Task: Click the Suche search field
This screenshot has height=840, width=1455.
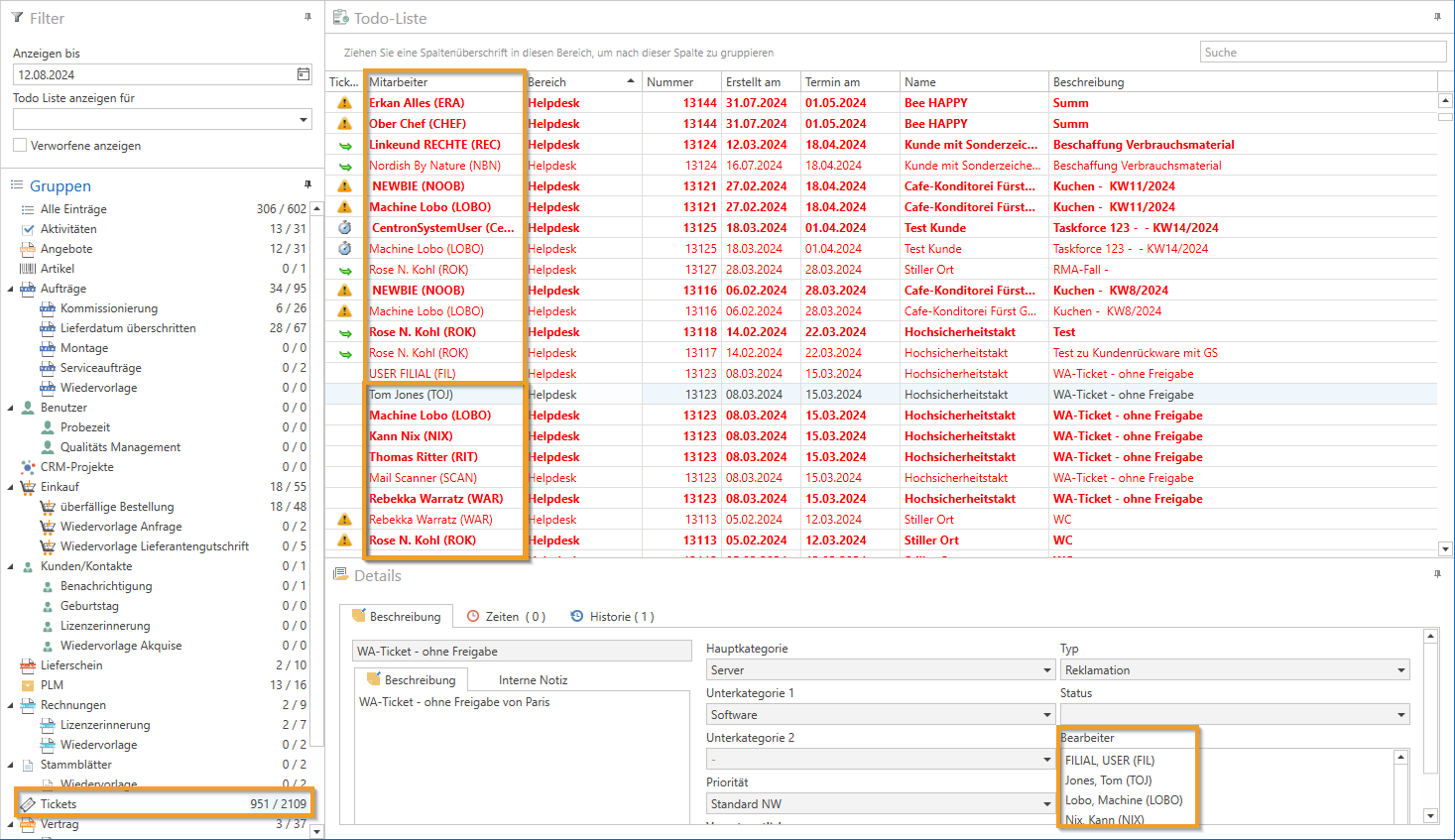Action: pos(1322,53)
